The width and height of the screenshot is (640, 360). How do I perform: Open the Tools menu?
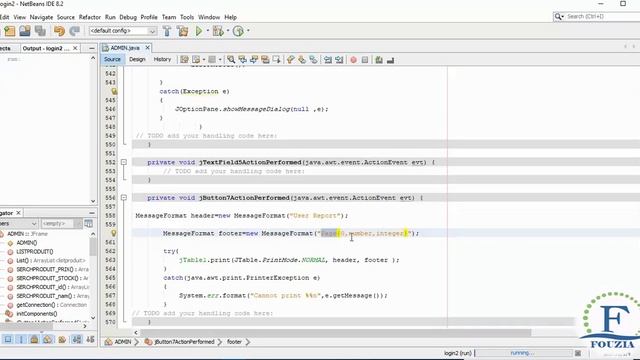187,17
